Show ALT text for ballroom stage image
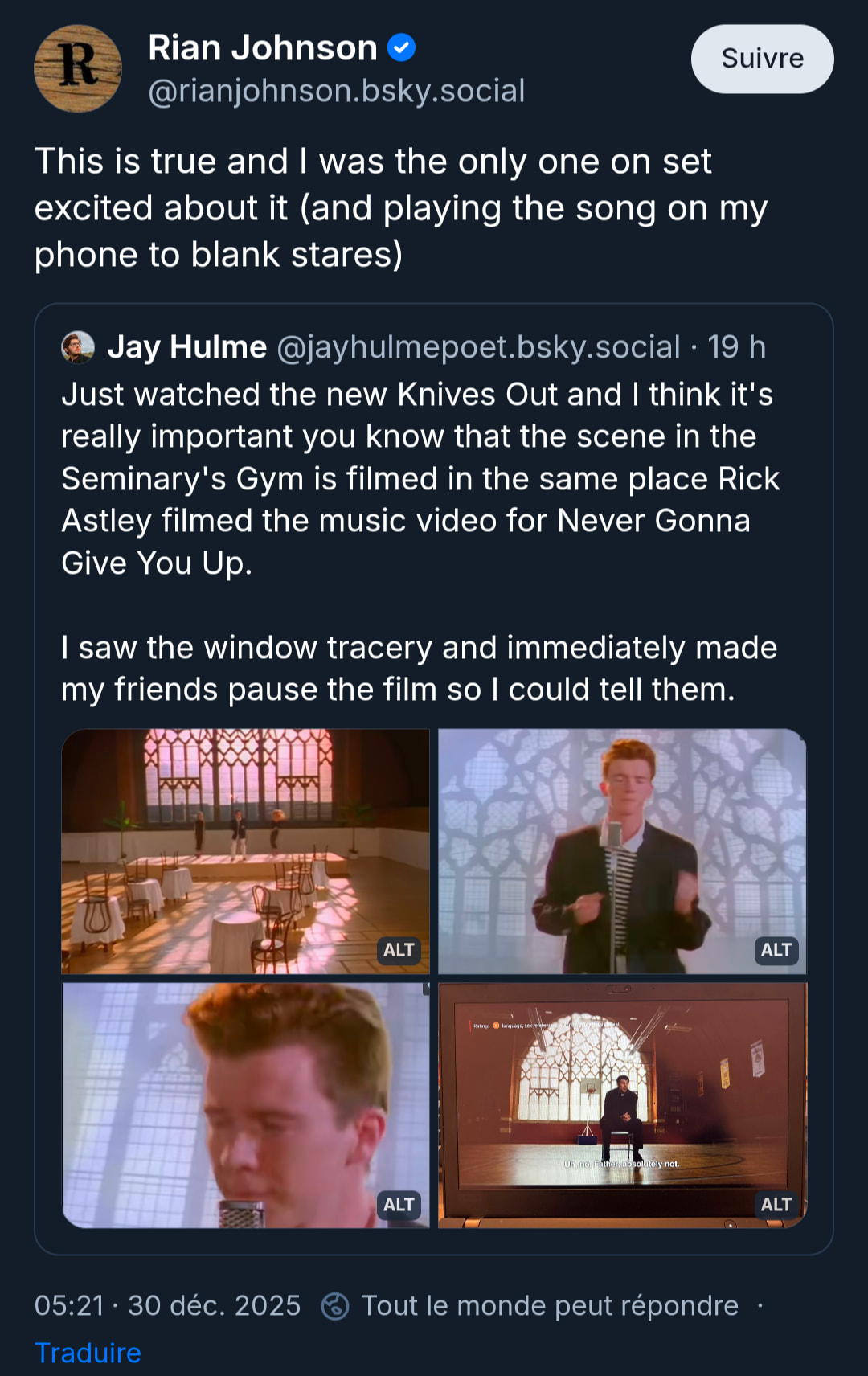The width and height of the screenshot is (868, 1376). tap(399, 950)
